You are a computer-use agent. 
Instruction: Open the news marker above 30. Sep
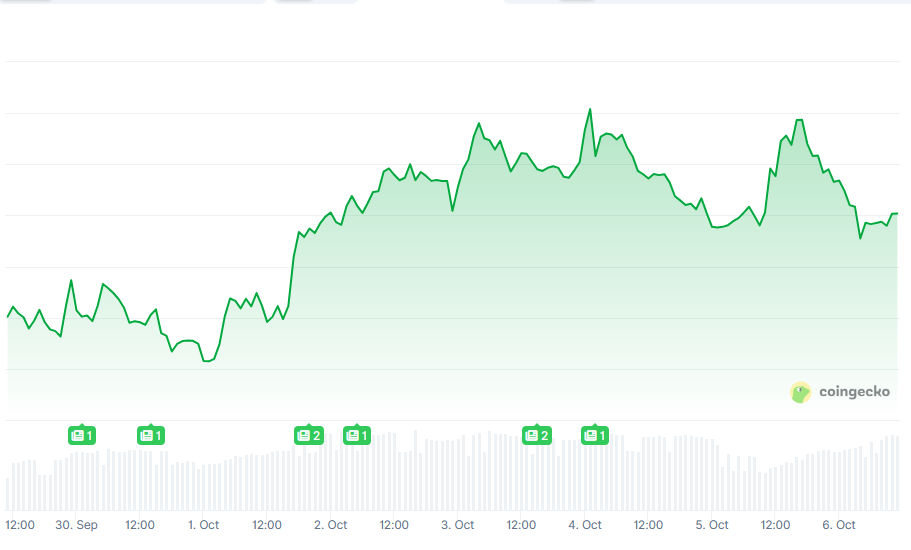[82, 435]
